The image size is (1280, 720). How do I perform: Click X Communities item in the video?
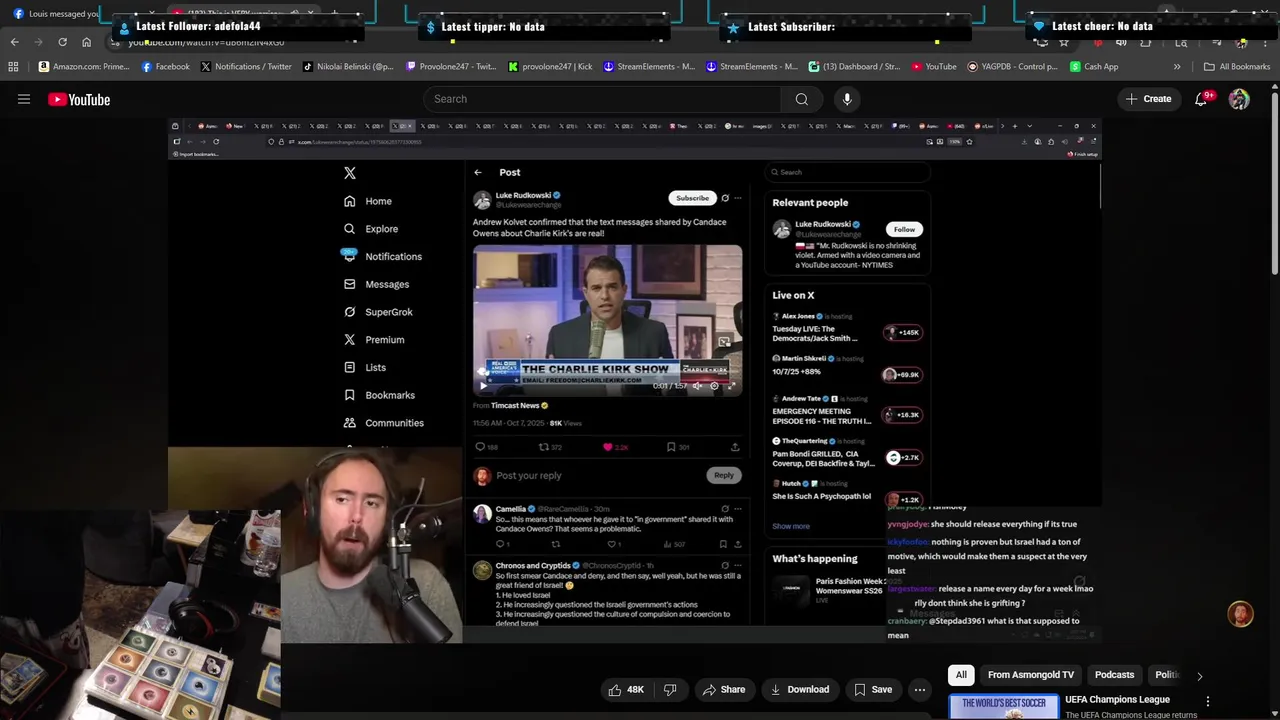coord(384,423)
